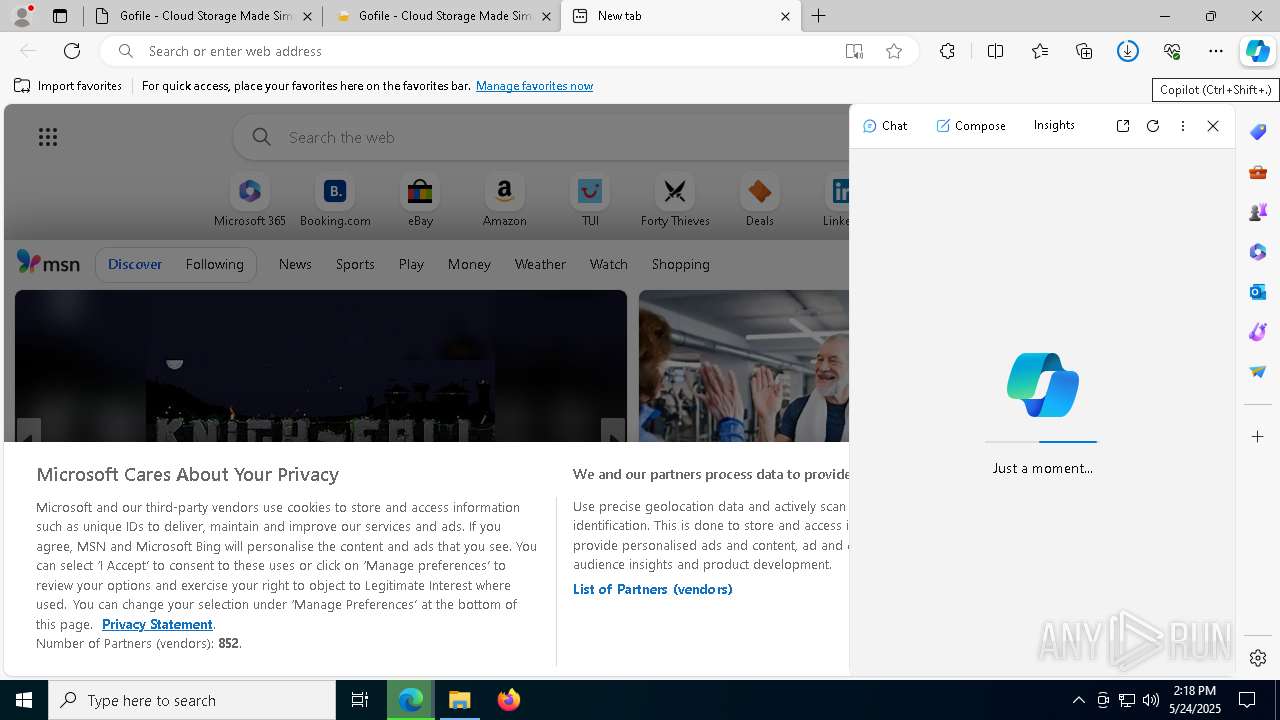Screen dimensions: 1280x720
Task: Add a new sidebar app with plus
Action: [1258, 437]
